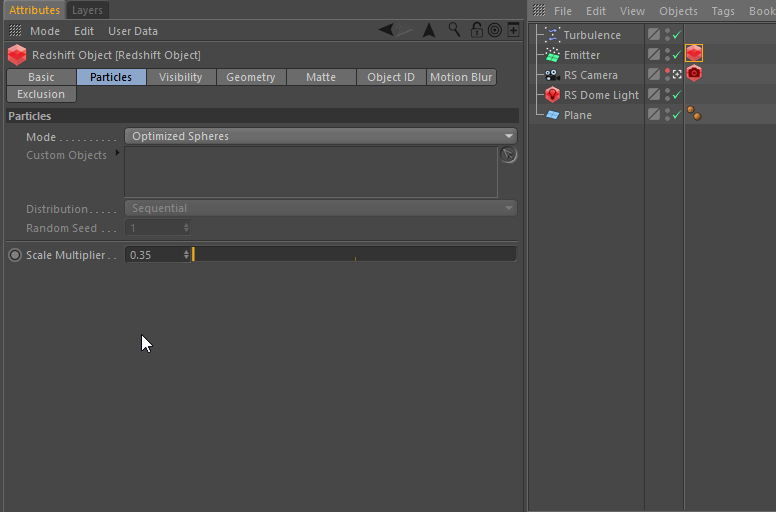
Task: Open the Tags menu in Object Manager
Action: tap(723, 11)
